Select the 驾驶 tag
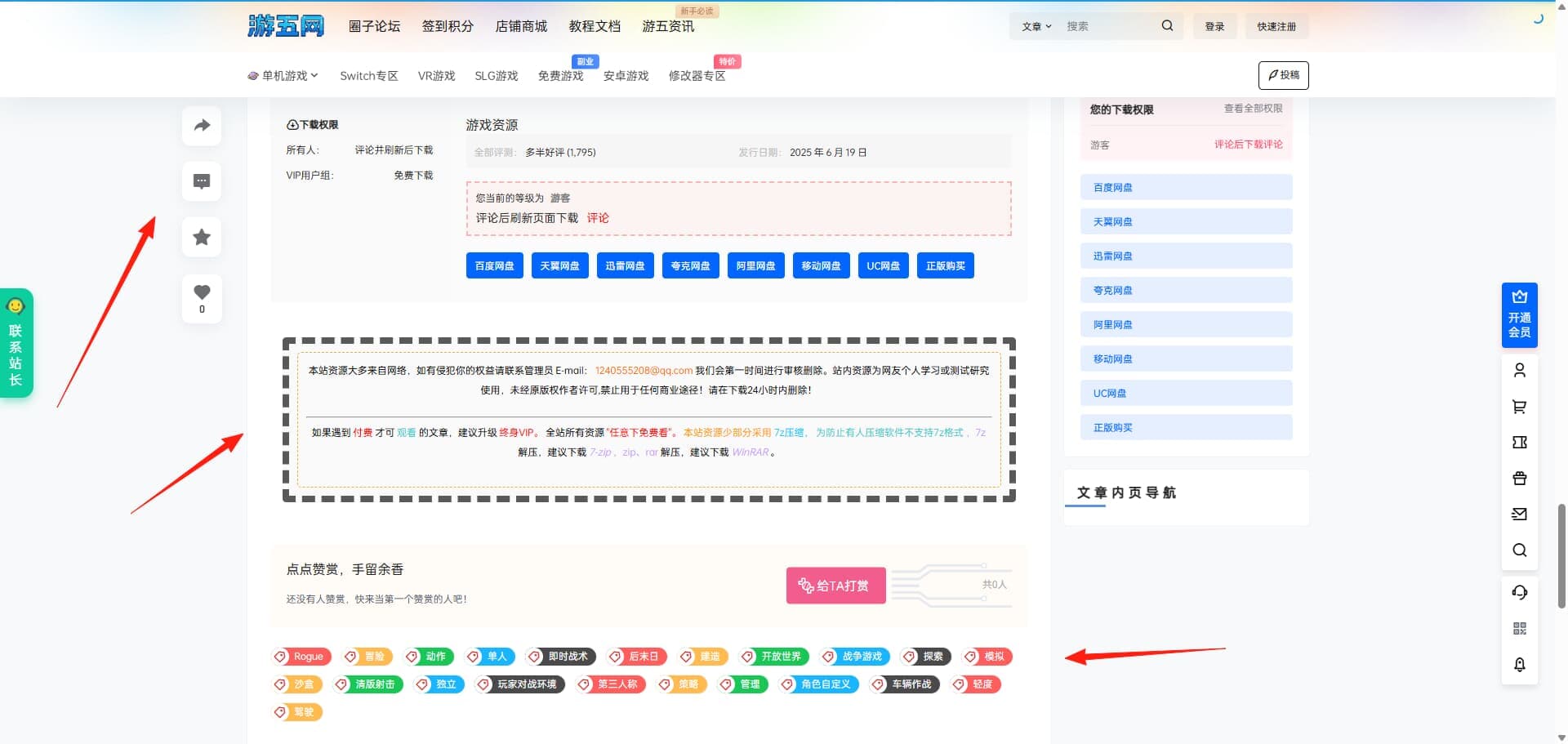This screenshot has width=1568, height=744. pos(297,712)
